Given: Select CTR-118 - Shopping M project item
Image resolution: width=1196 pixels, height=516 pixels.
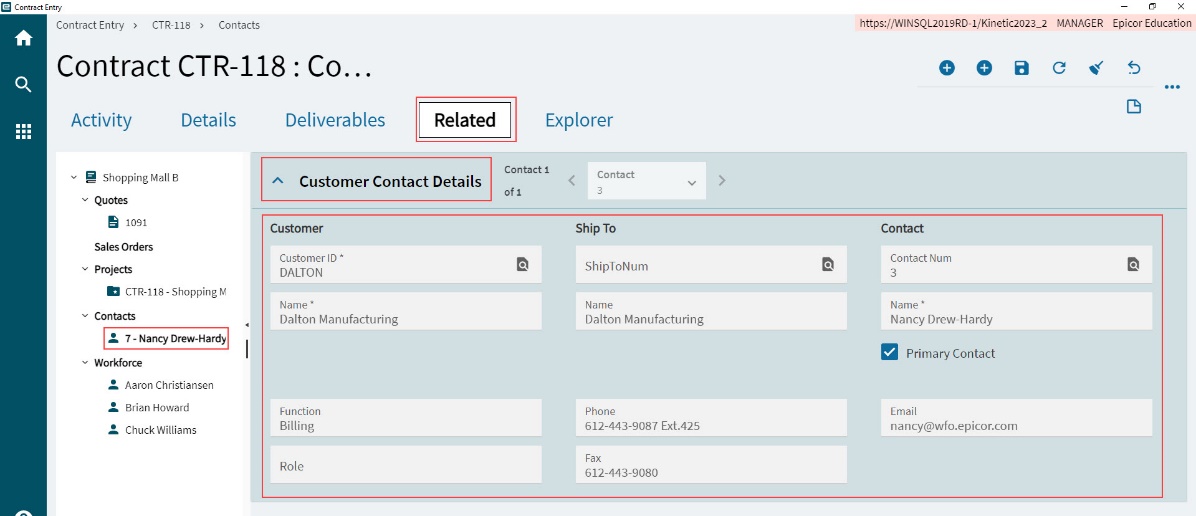Looking at the screenshot, I should 175,292.
